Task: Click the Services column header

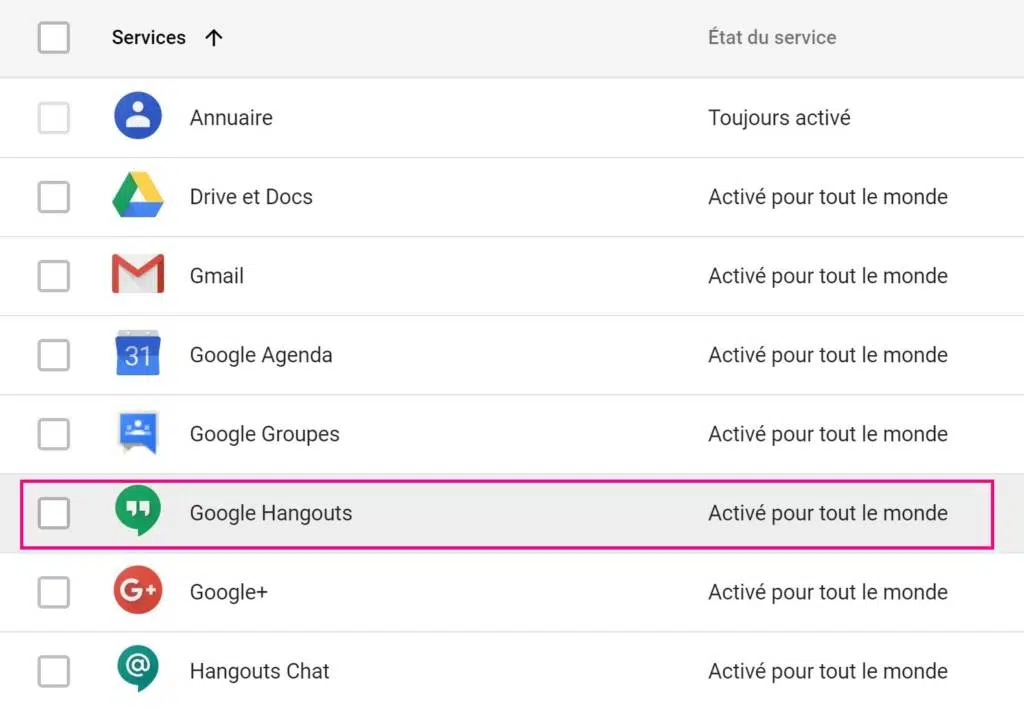Action: (149, 38)
